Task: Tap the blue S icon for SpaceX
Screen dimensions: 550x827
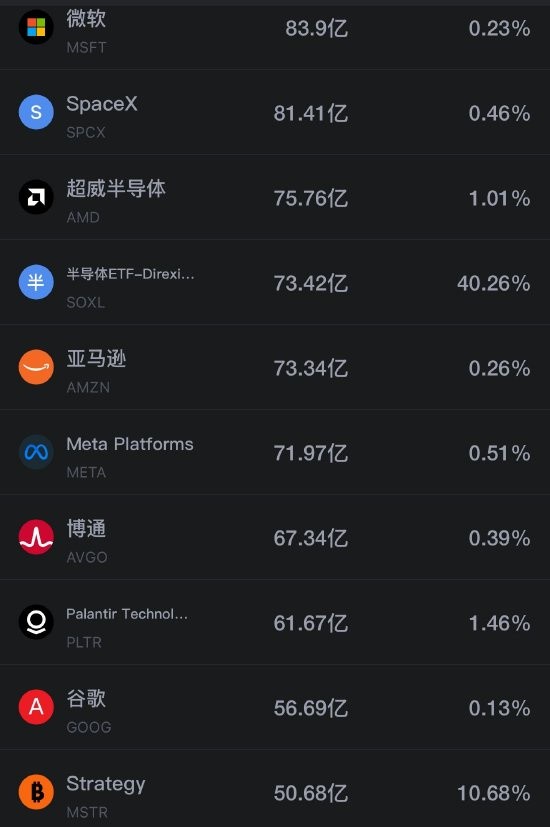Action: pyautogui.click(x=36, y=112)
